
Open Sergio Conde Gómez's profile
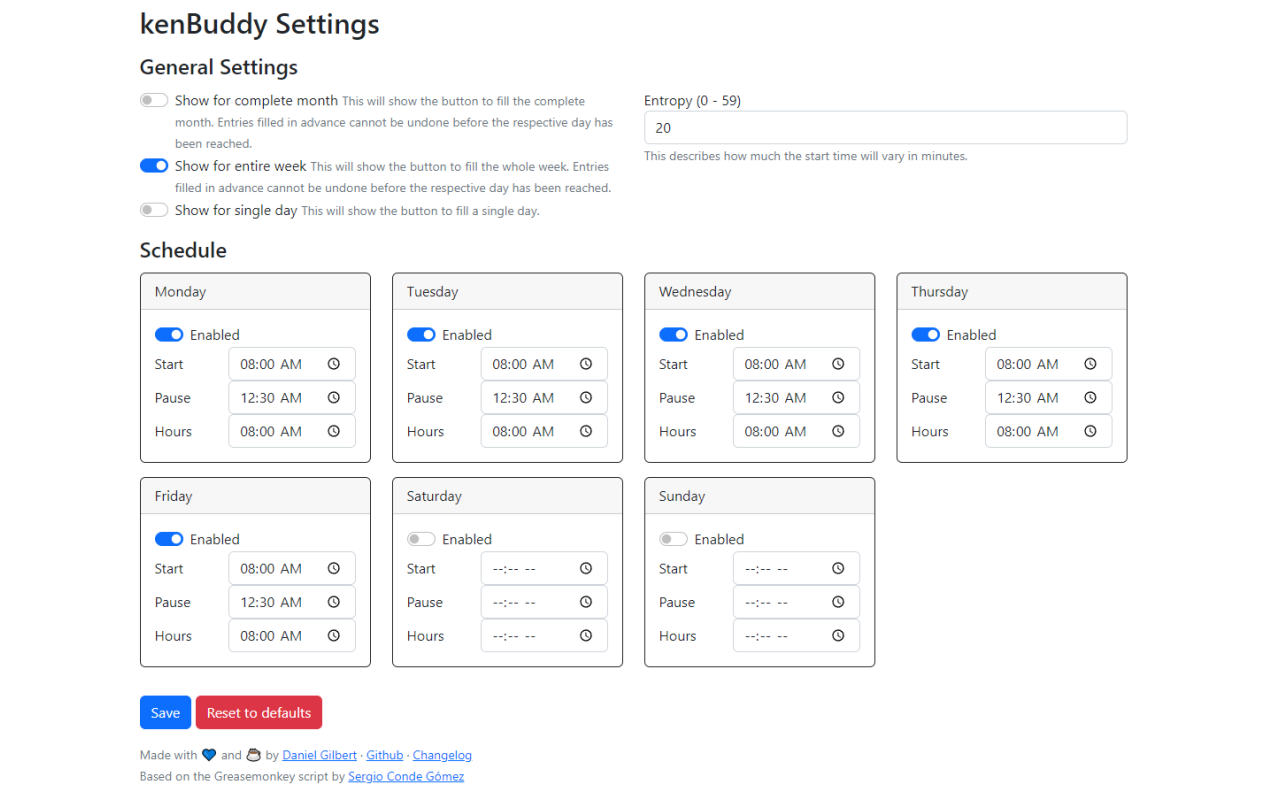pos(406,775)
